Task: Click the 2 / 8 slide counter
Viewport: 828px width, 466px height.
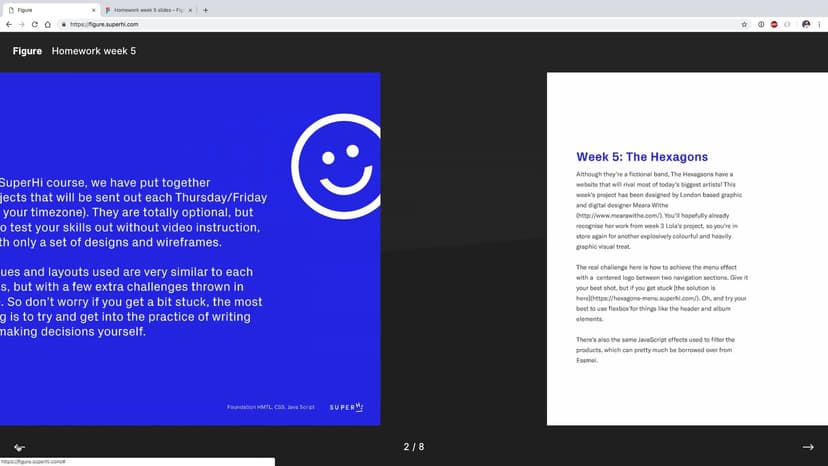Action: click(x=414, y=447)
